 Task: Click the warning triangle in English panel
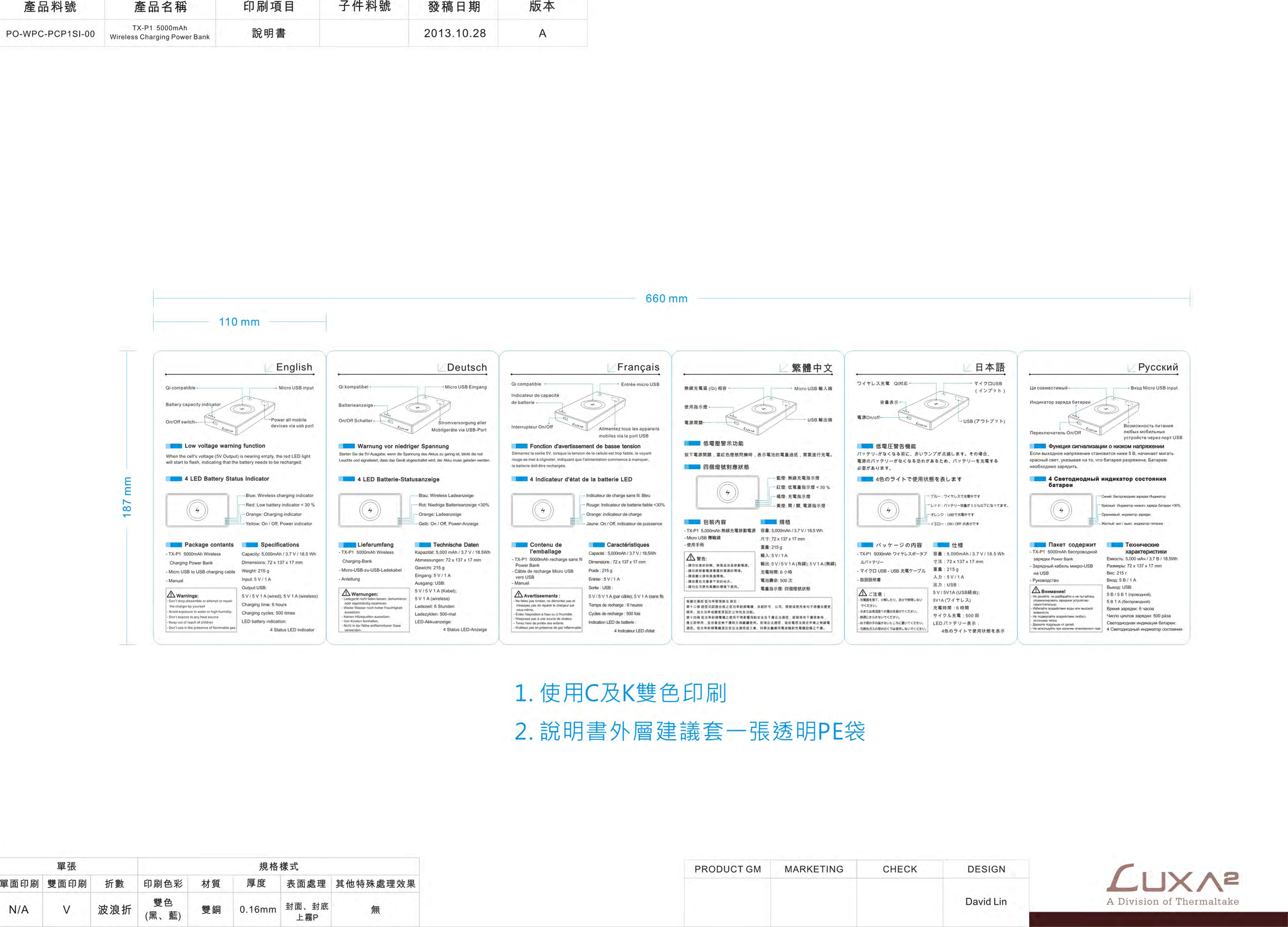click(171, 595)
